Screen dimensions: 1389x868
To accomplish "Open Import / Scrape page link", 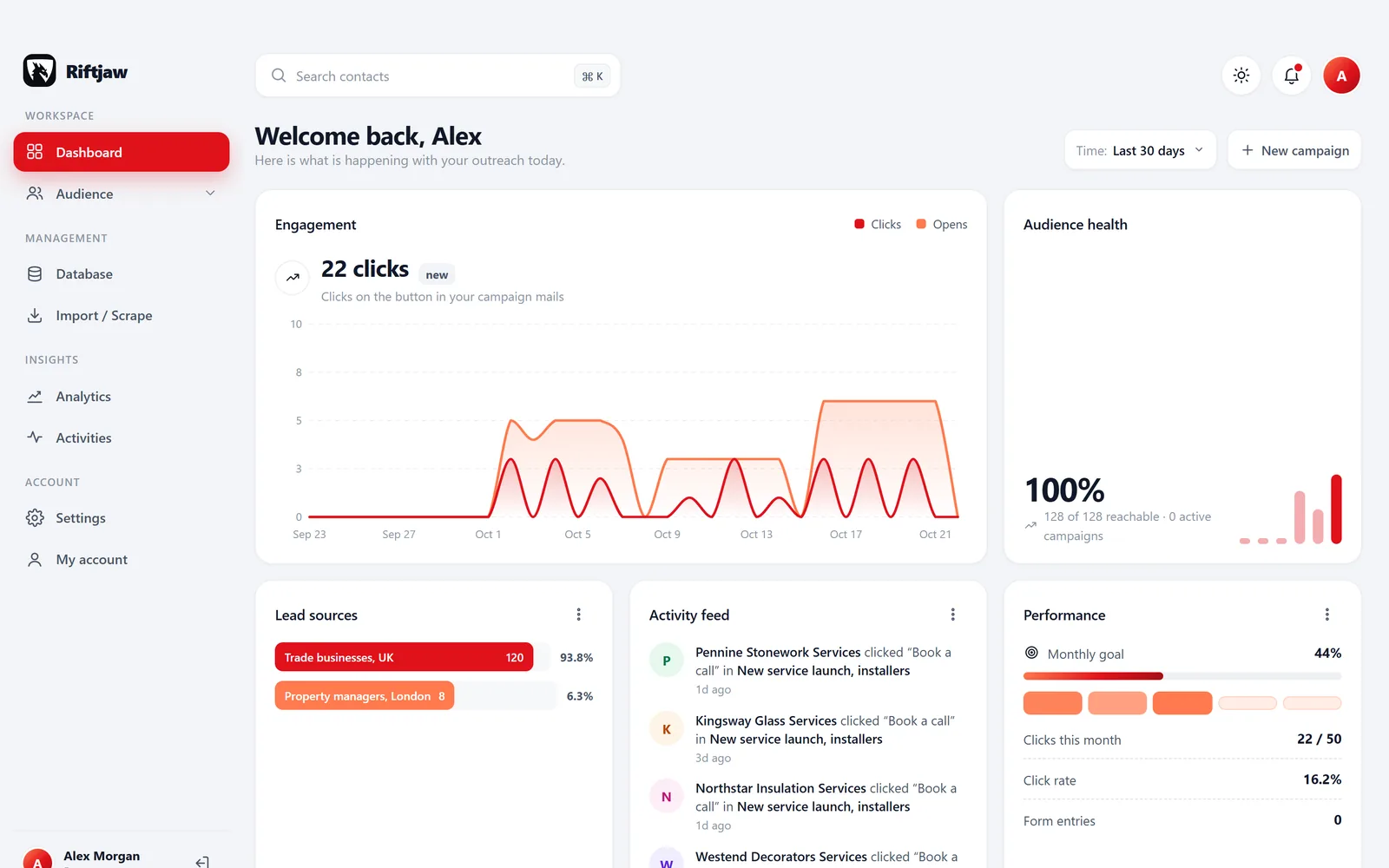I will 122,316.
